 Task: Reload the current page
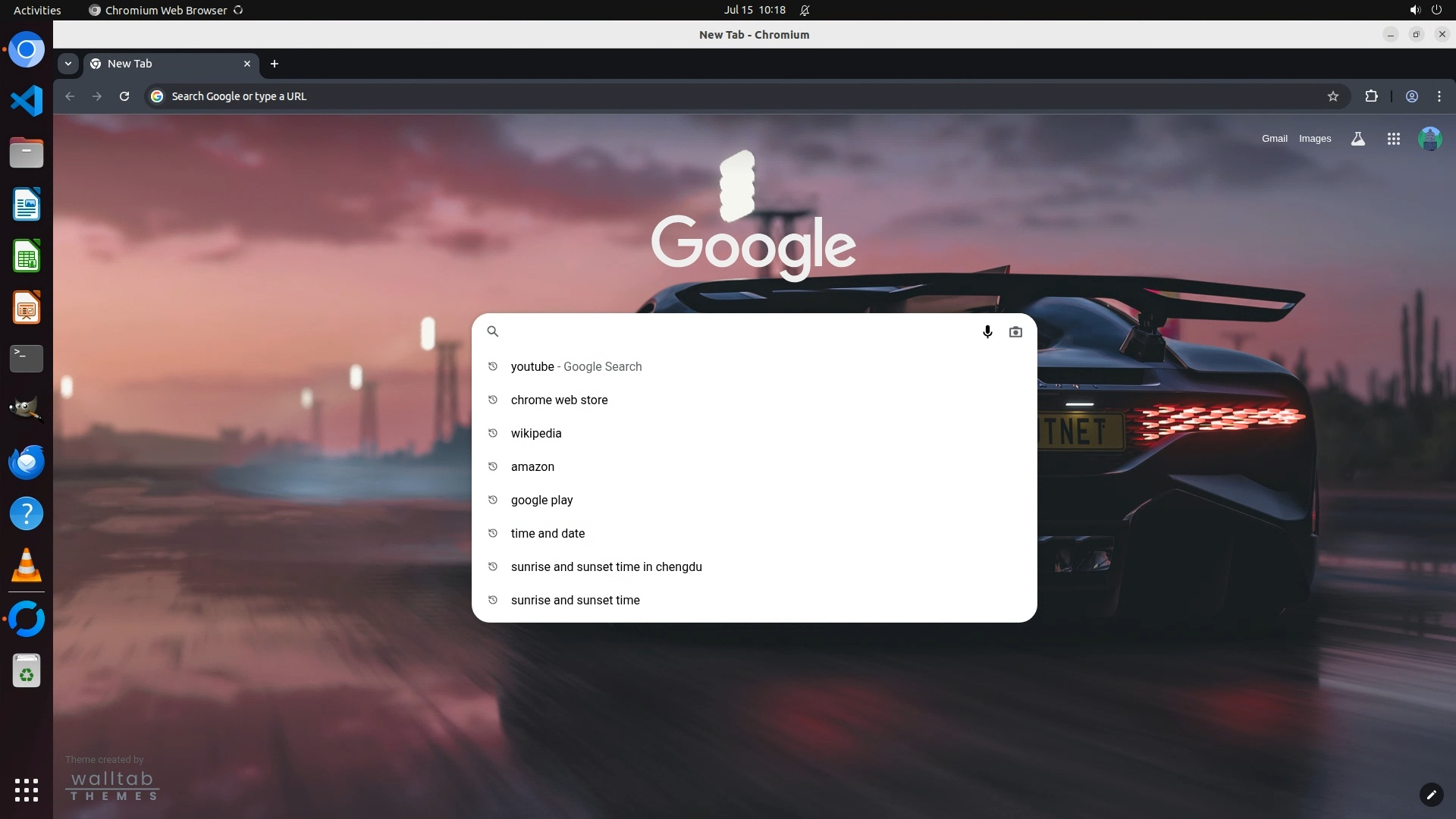point(124,96)
